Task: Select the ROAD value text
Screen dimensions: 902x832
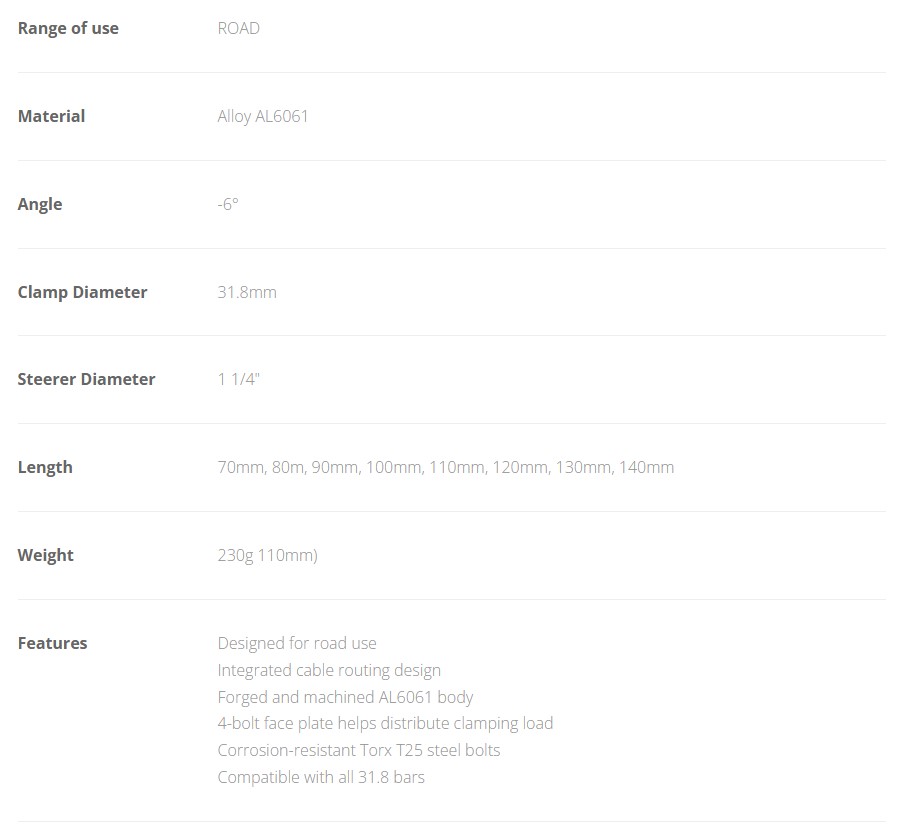Action: [238, 28]
